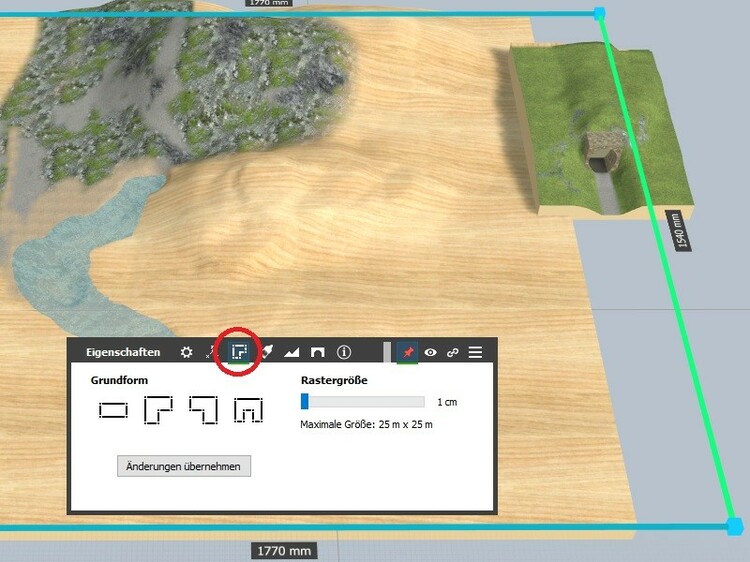Choose the U-shaped base form

(248, 410)
